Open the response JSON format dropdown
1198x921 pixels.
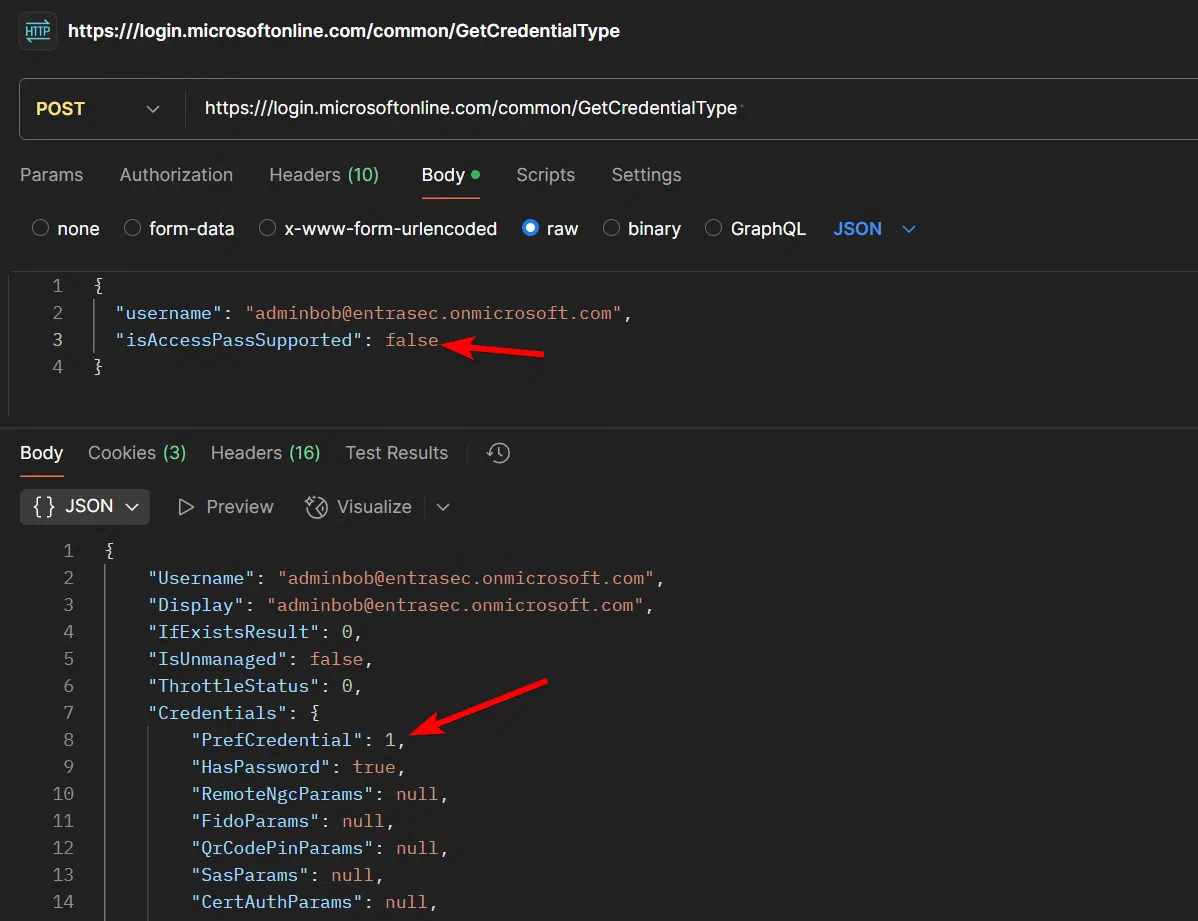(x=85, y=507)
